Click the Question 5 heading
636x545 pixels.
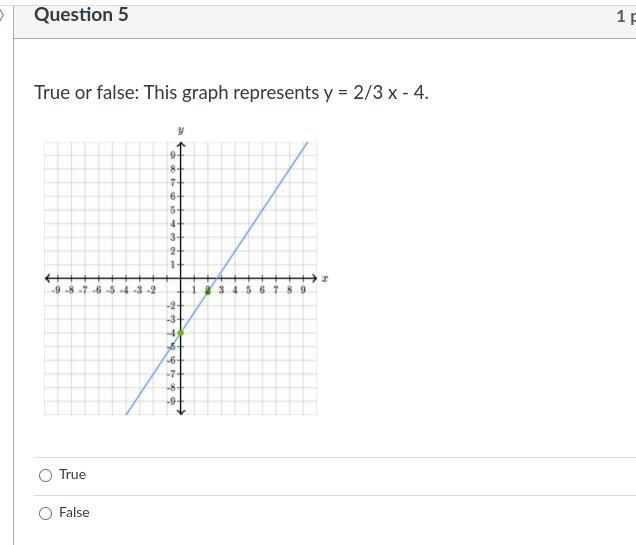(81, 15)
